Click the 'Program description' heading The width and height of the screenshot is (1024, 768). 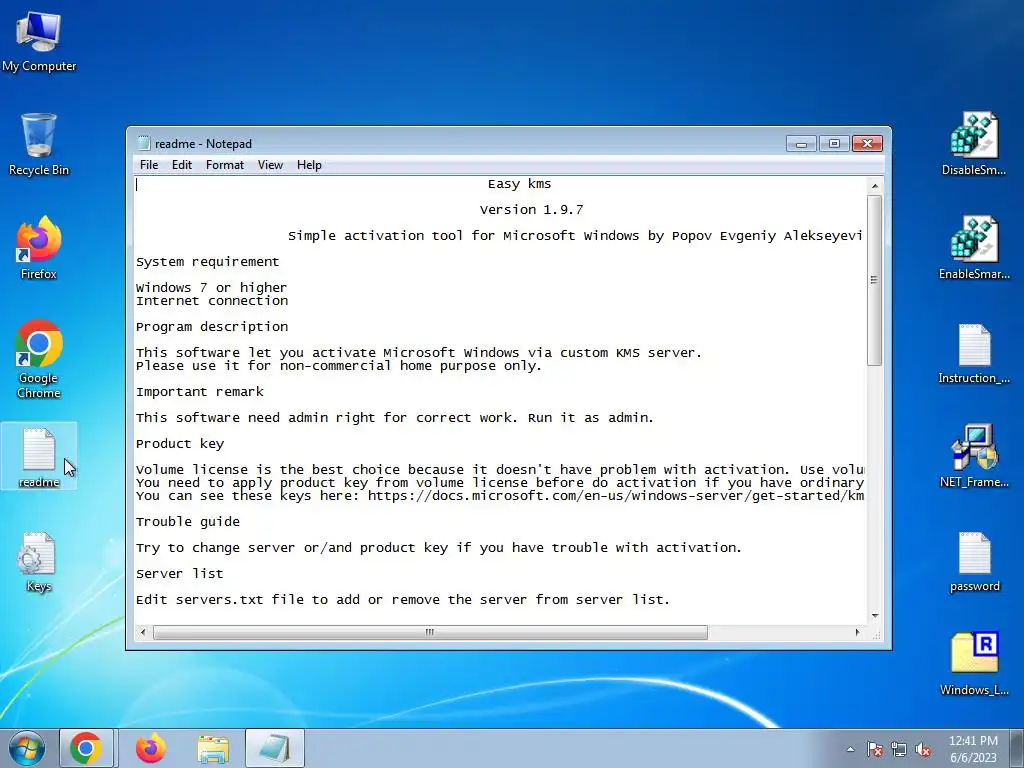[x=212, y=327]
